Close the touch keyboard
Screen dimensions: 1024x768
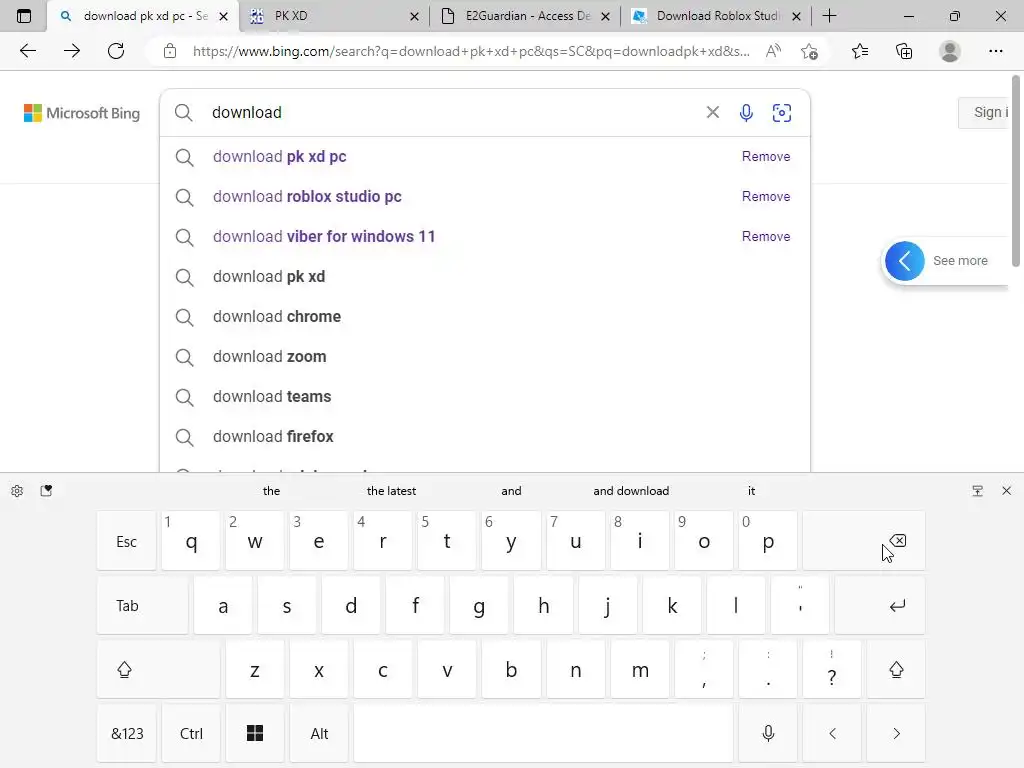(x=1006, y=491)
